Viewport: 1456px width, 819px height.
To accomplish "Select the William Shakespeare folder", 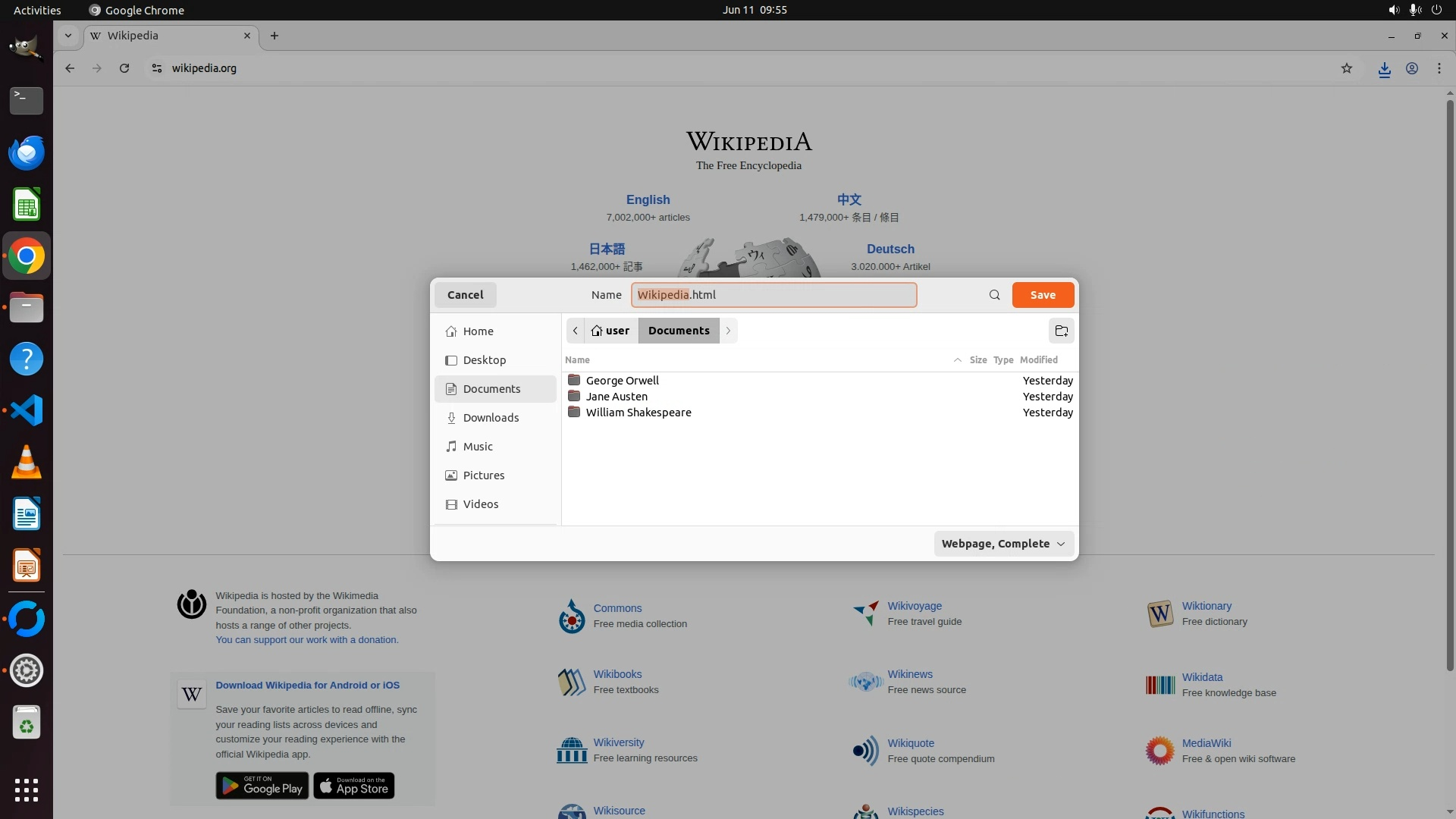I will [x=638, y=413].
